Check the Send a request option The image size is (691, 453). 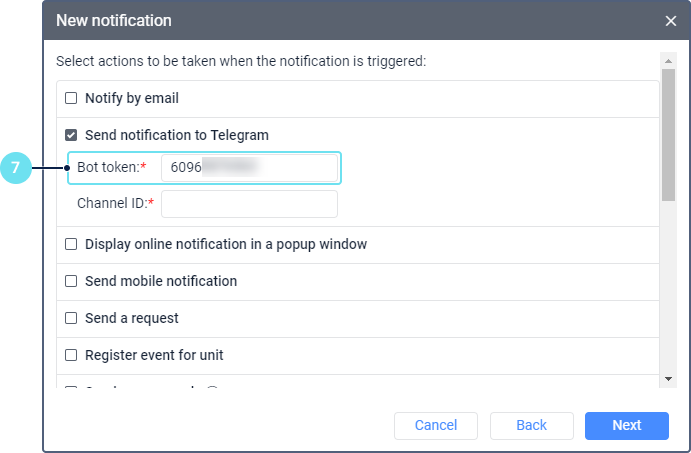[71, 318]
